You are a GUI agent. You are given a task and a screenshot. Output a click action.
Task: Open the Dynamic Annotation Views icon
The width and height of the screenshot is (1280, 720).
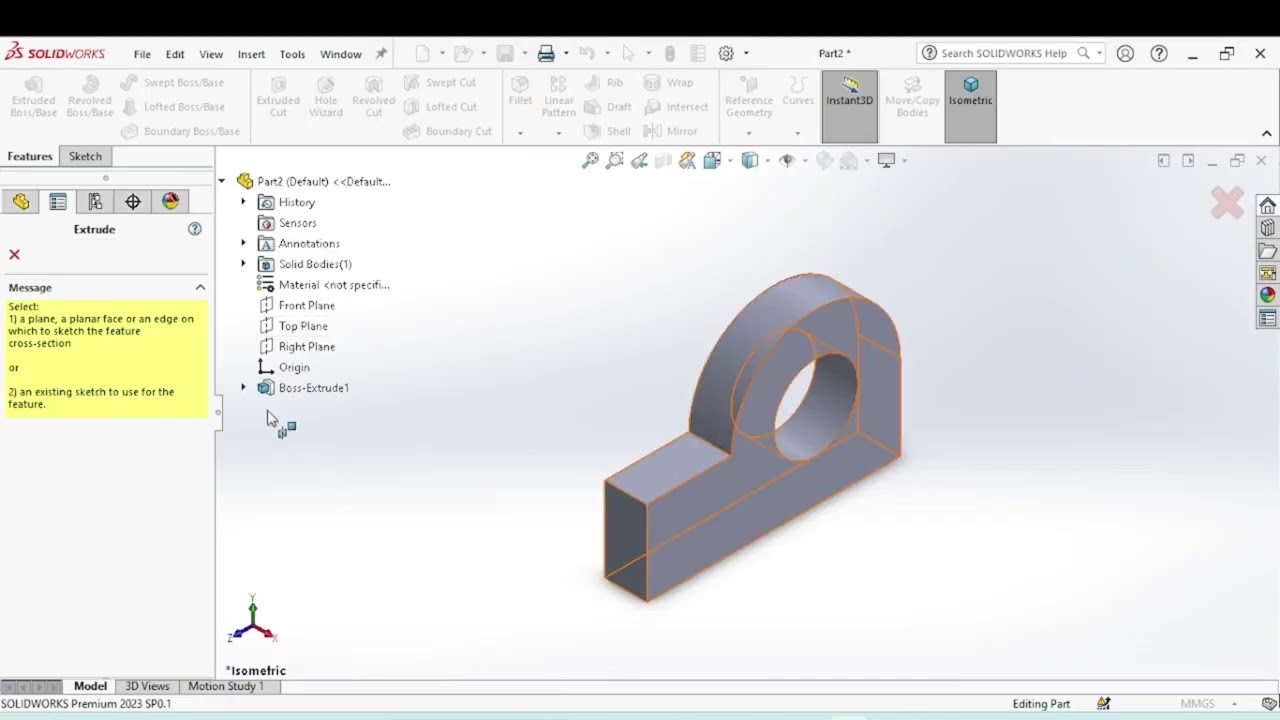click(x=687, y=160)
